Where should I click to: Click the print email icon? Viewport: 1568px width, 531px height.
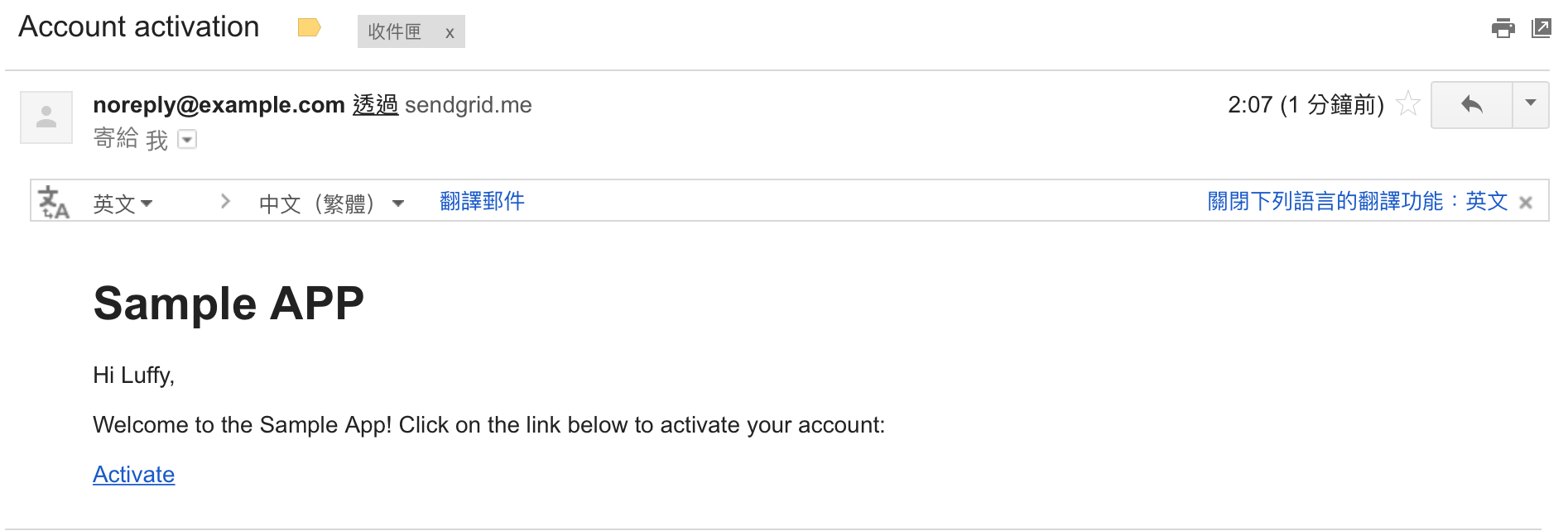pyautogui.click(x=1503, y=29)
